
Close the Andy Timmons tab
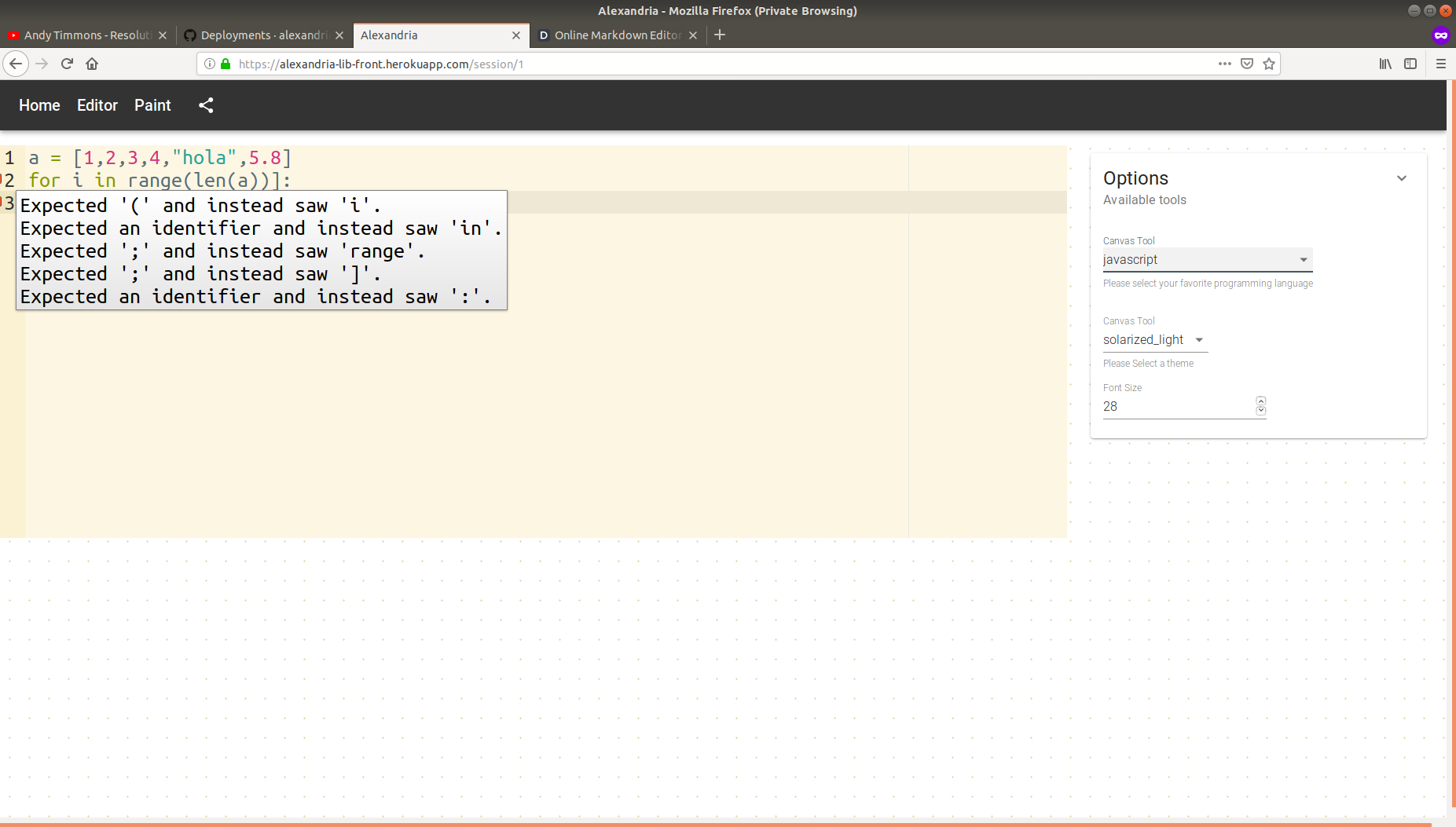click(163, 35)
